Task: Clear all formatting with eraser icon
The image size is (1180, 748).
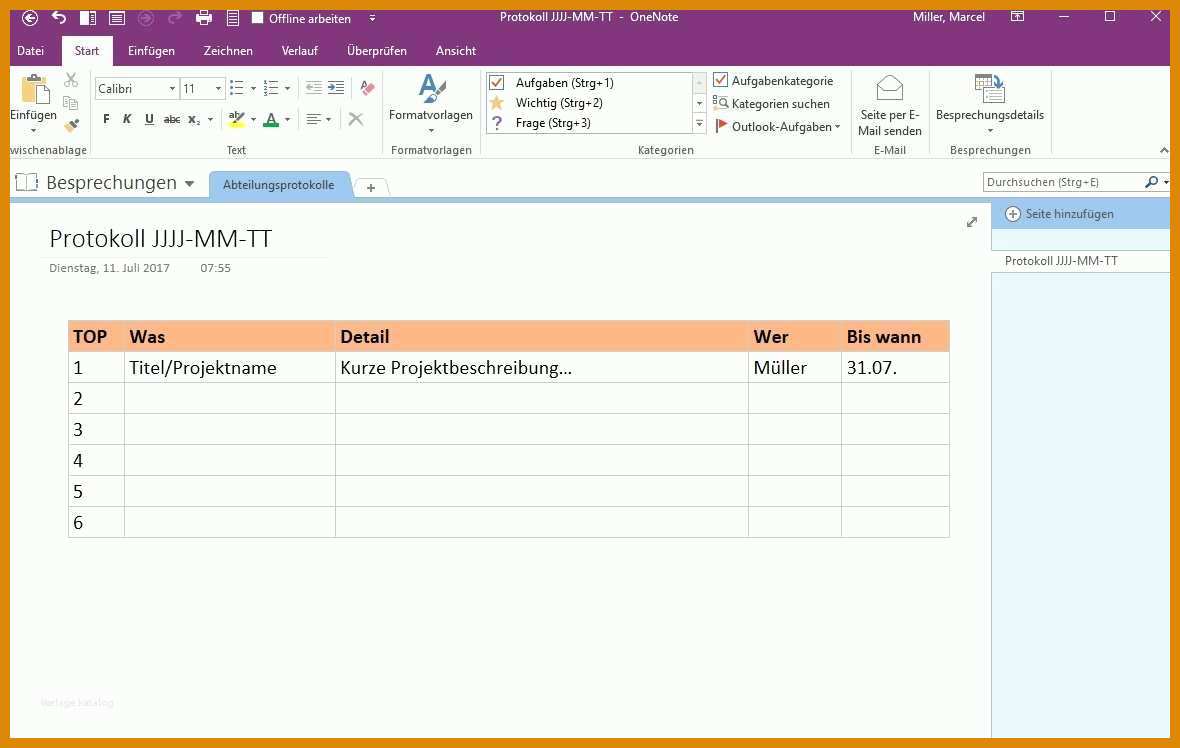Action: (x=367, y=88)
